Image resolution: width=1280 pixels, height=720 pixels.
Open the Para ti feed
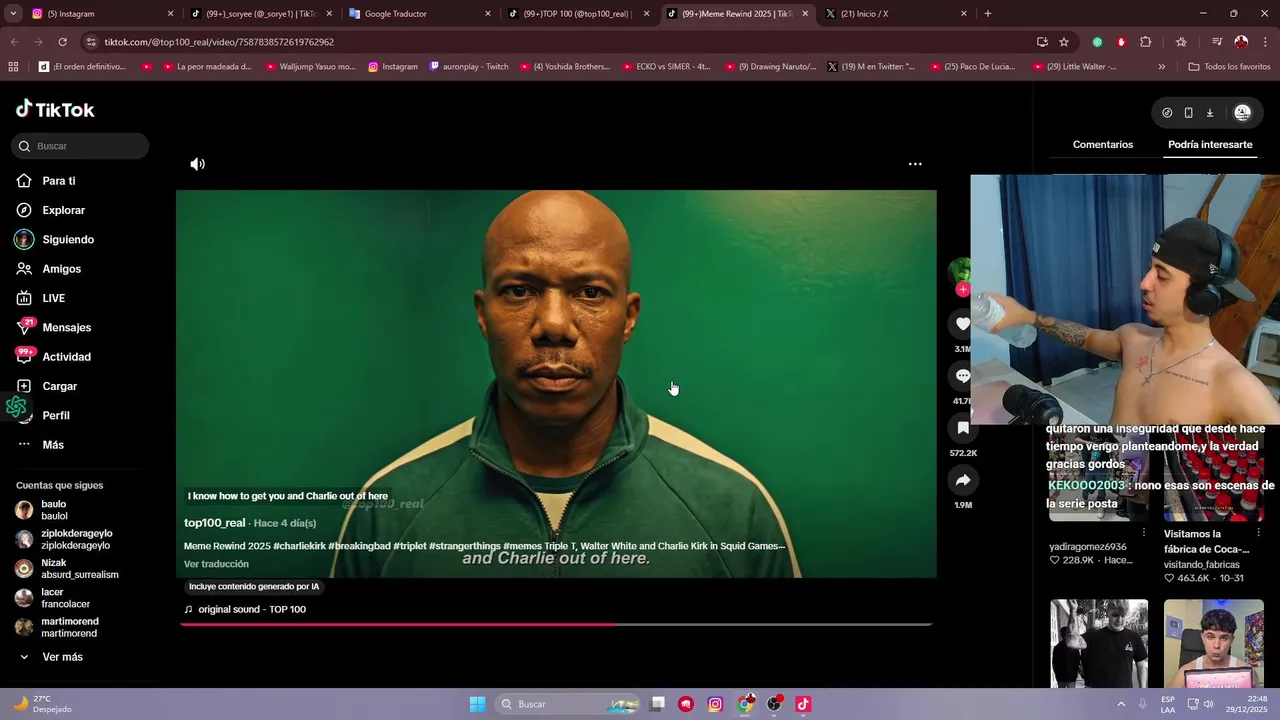[59, 181]
